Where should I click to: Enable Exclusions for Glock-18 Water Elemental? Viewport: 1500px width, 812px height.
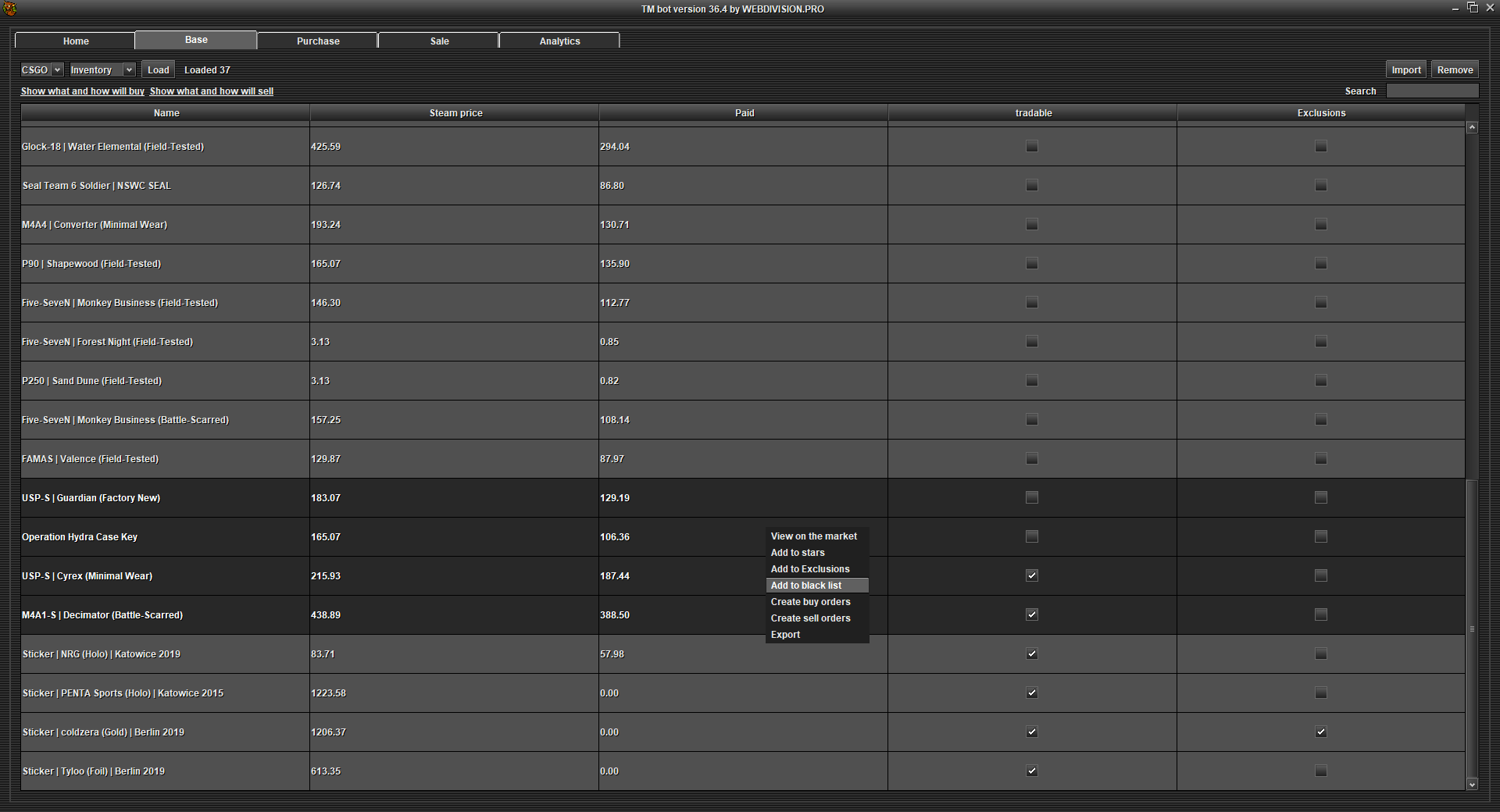click(x=1320, y=146)
